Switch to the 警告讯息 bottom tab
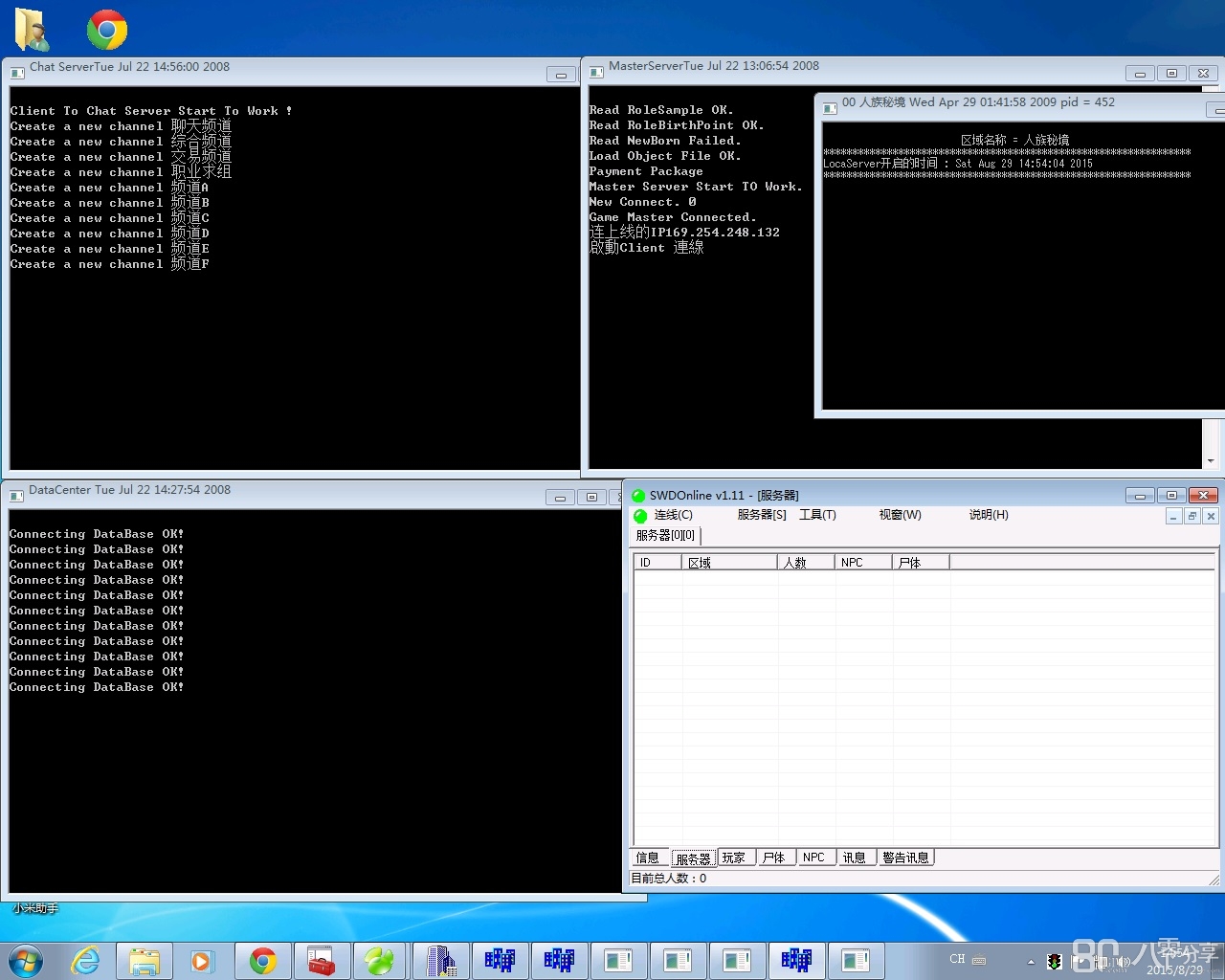The width and height of the screenshot is (1225, 980). 905,857
